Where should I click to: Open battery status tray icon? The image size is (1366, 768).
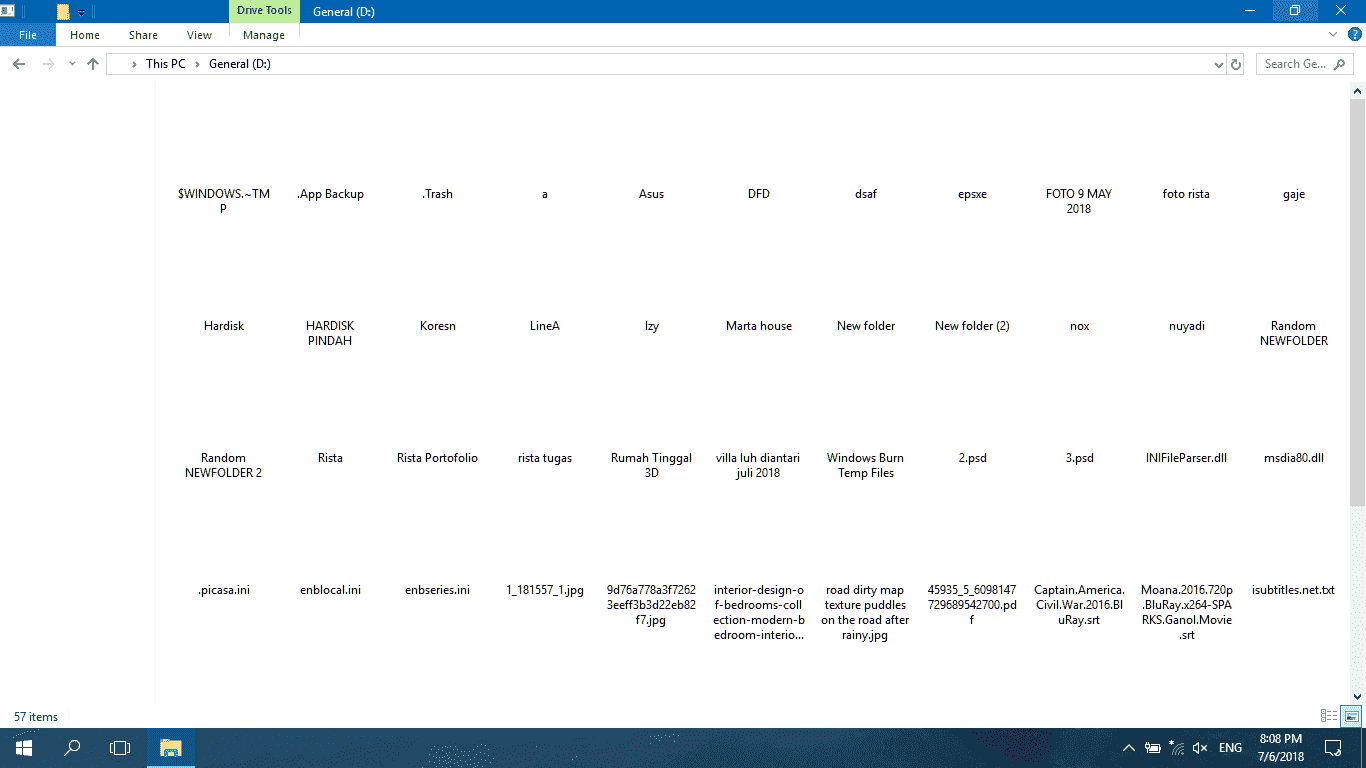(x=1153, y=748)
